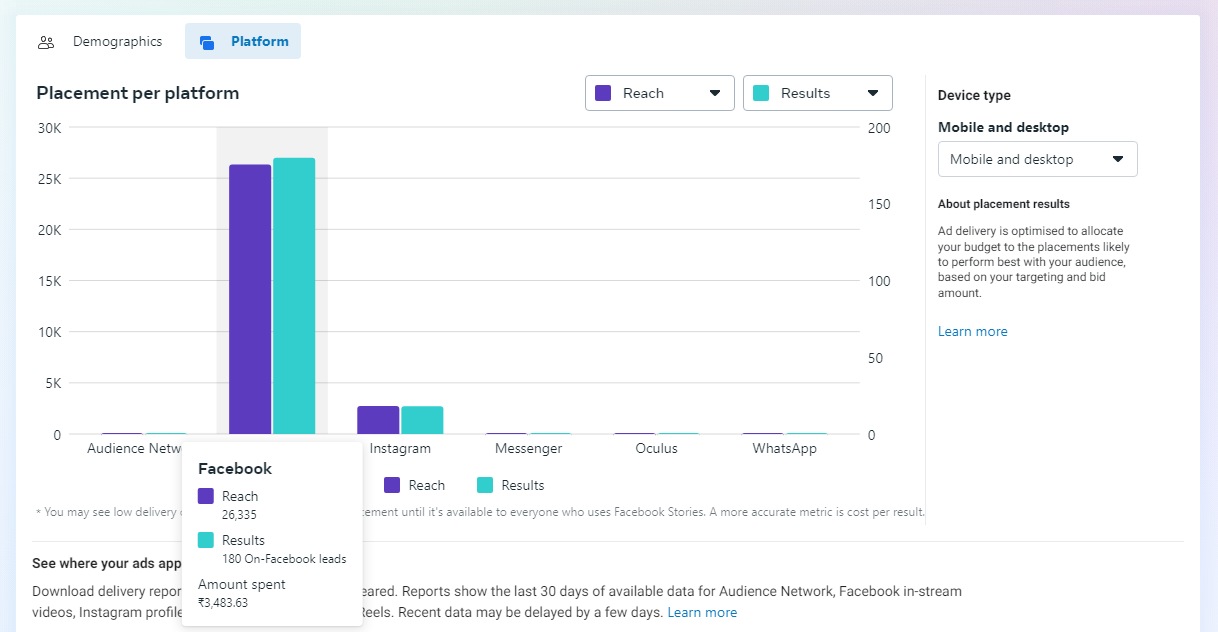1218x632 pixels.
Task: Click Learn more under About placement results
Action: tap(972, 331)
